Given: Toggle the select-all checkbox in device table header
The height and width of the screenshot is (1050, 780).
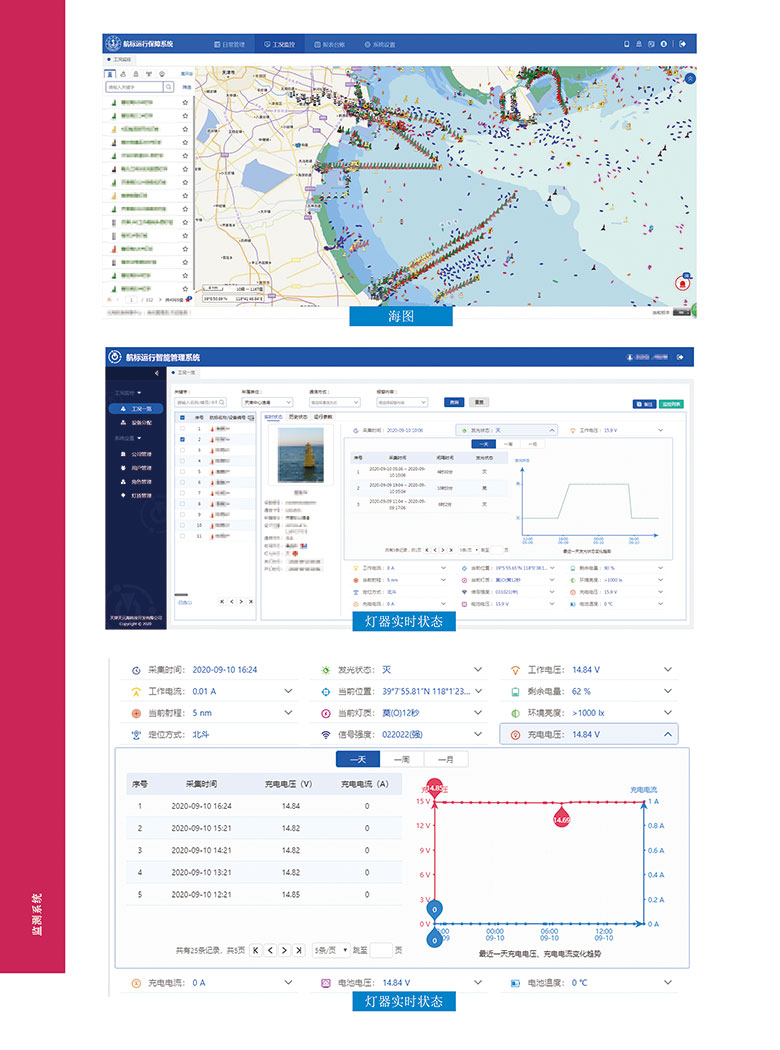Looking at the screenshot, I should click(181, 417).
